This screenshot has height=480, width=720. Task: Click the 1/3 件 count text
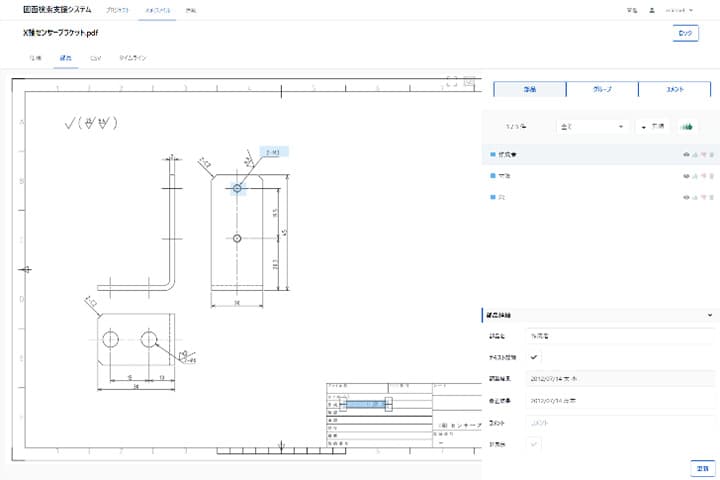pos(516,126)
